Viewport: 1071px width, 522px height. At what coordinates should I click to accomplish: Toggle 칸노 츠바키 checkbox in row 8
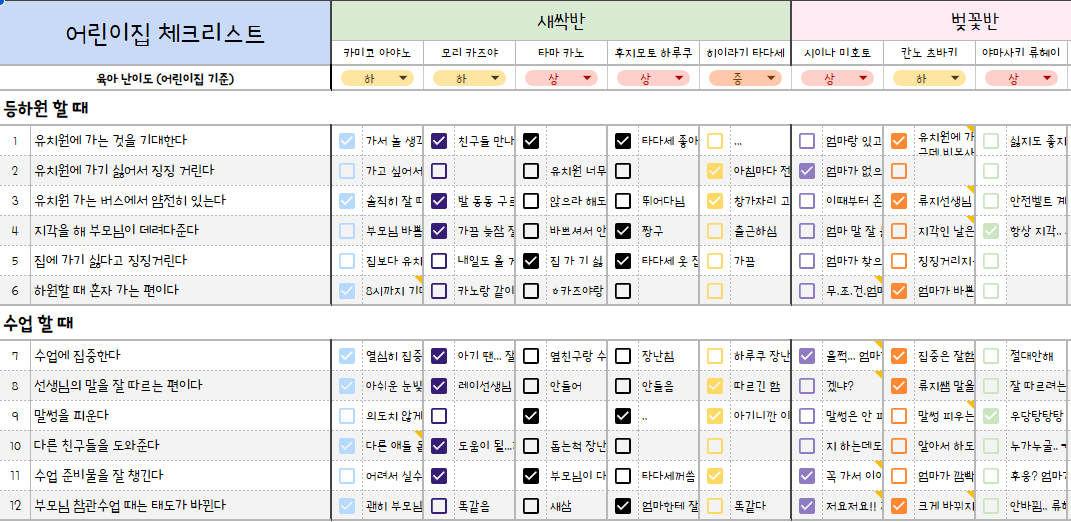[899, 385]
